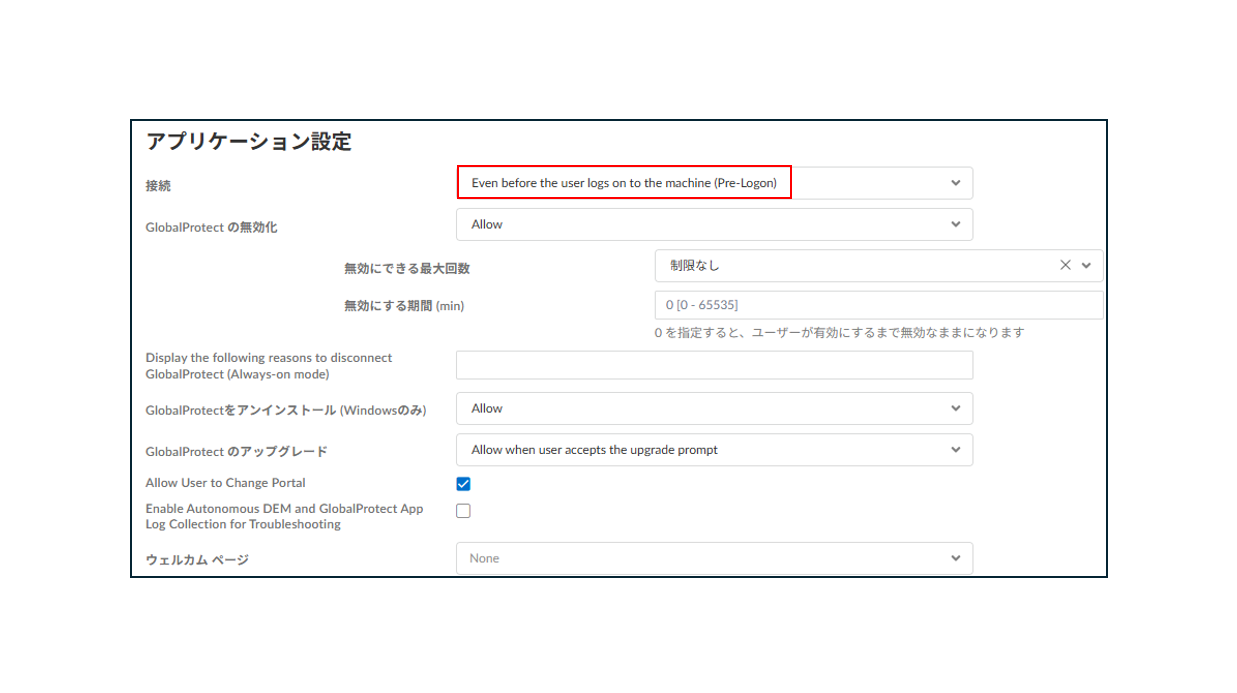Click the 無効にできる最大回数 label
This screenshot has height=693, width=1237.
pos(406,268)
